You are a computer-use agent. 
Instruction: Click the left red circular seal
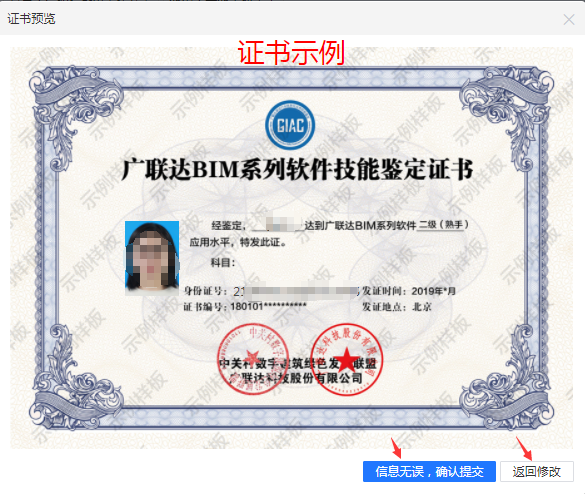coord(253,359)
